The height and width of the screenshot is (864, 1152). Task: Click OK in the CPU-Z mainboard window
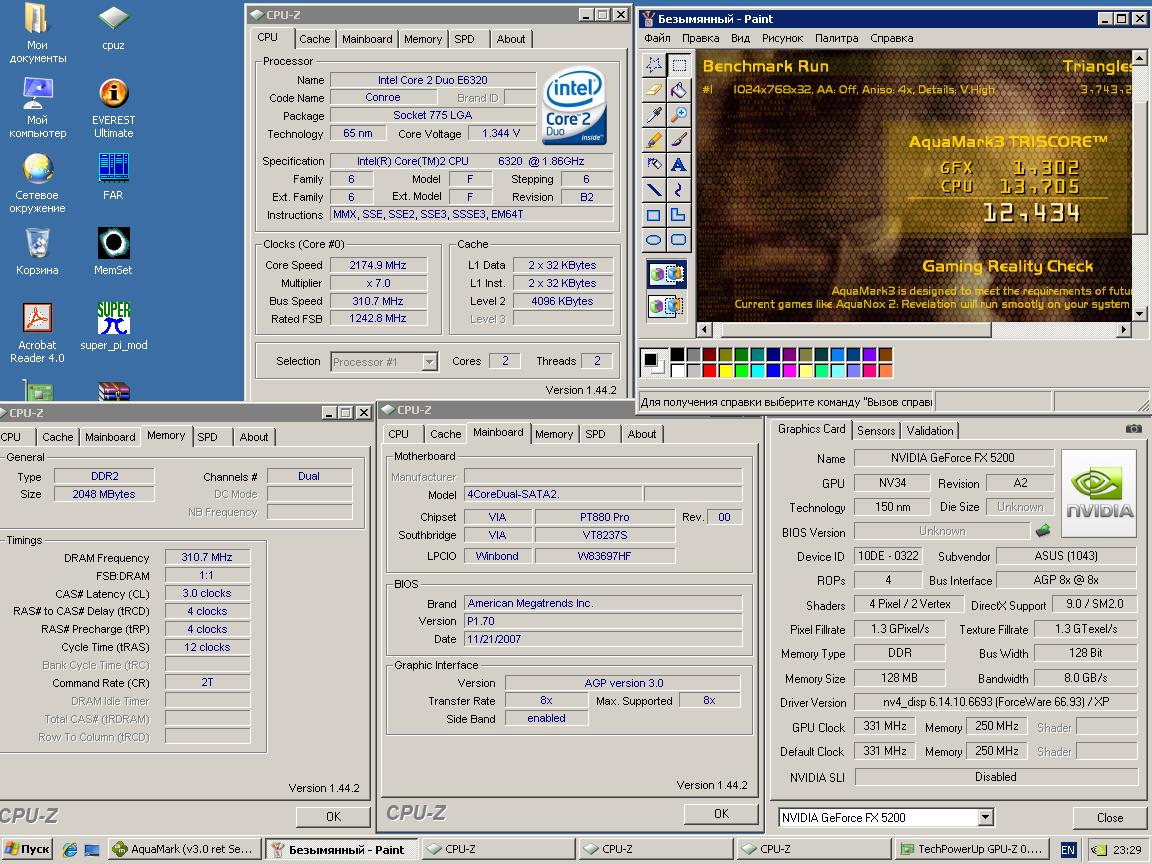[721, 813]
